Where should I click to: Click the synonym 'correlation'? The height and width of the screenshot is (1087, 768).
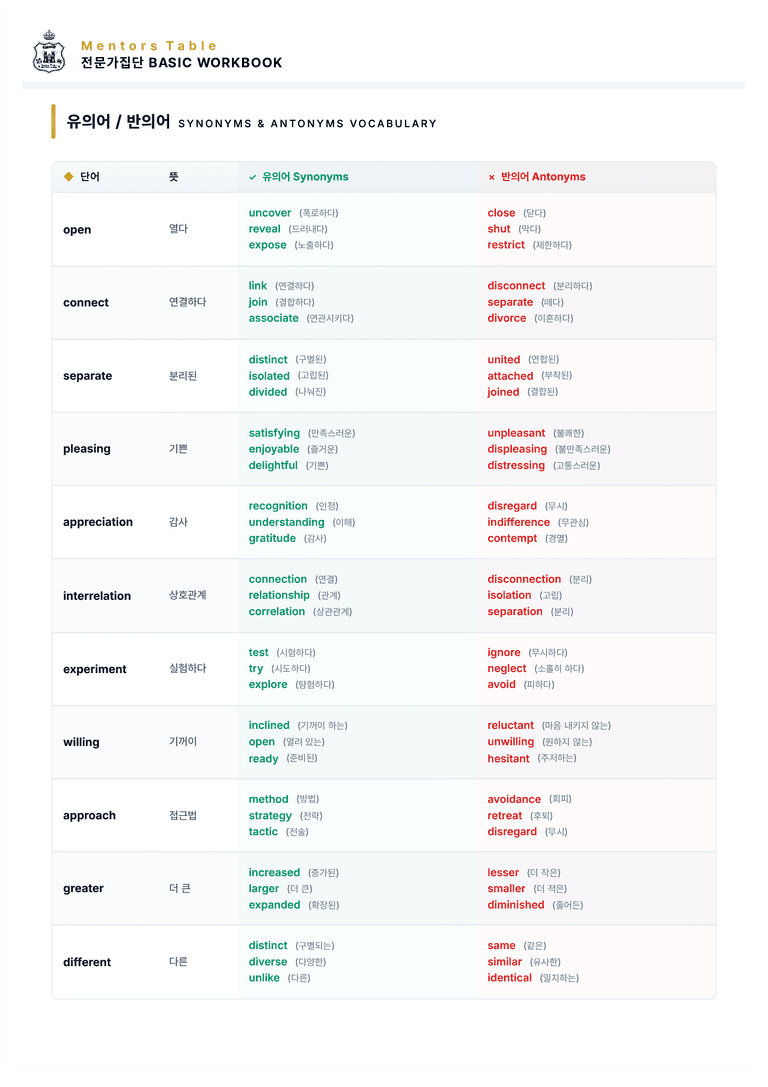[x=277, y=611]
